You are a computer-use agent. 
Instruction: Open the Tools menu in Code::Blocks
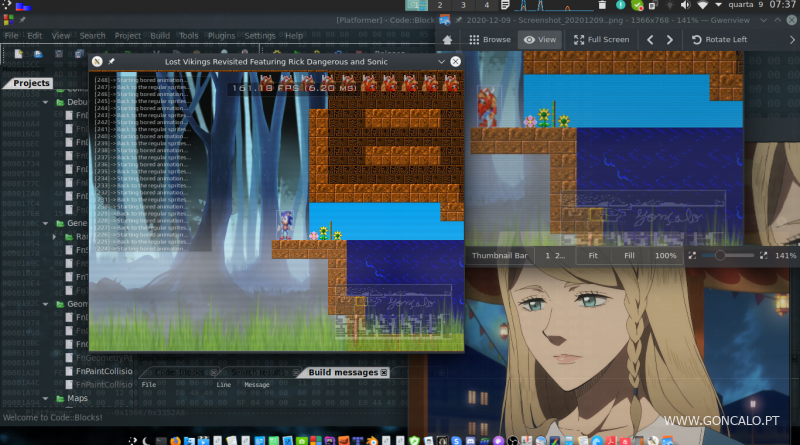point(188,36)
